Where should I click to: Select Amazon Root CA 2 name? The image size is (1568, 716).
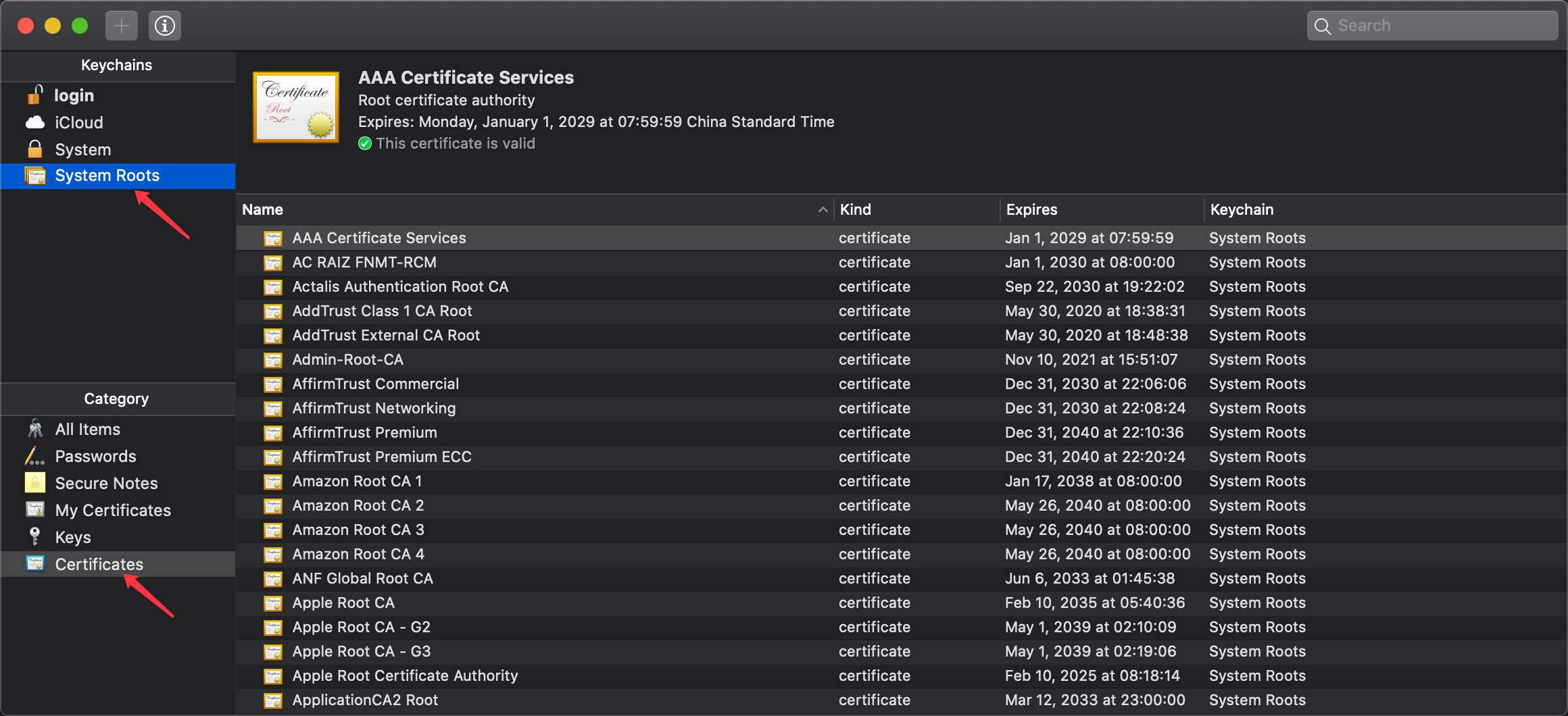(x=358, y=505)
